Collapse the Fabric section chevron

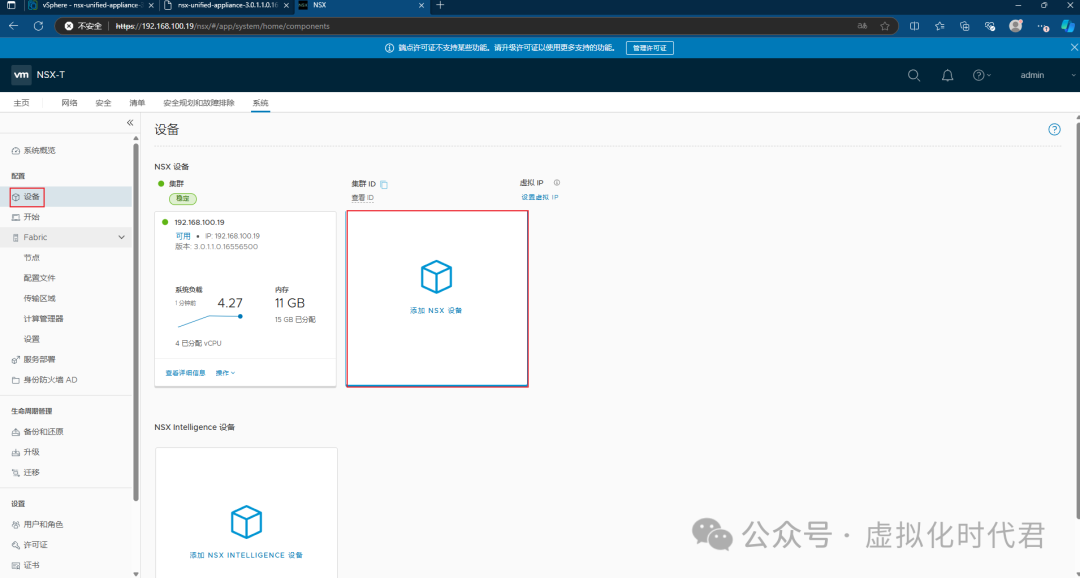coord(122,238)
